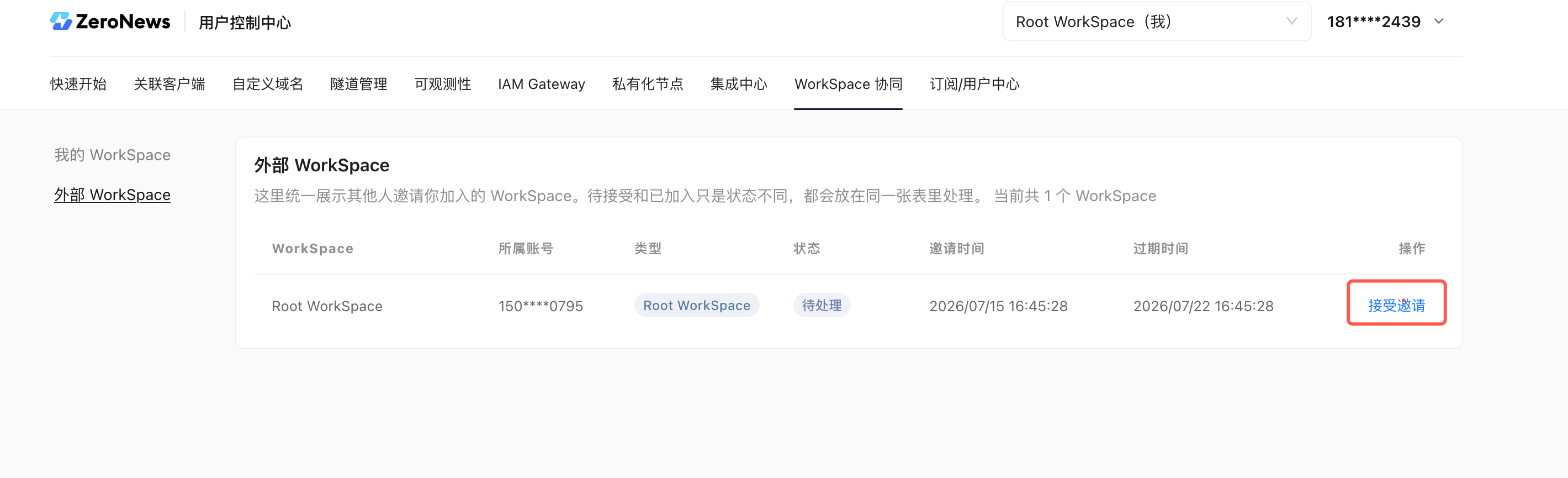Click the 状态 column header
Image resolution: width=1568 pixels, height=478 pixels.
(807, 249)
